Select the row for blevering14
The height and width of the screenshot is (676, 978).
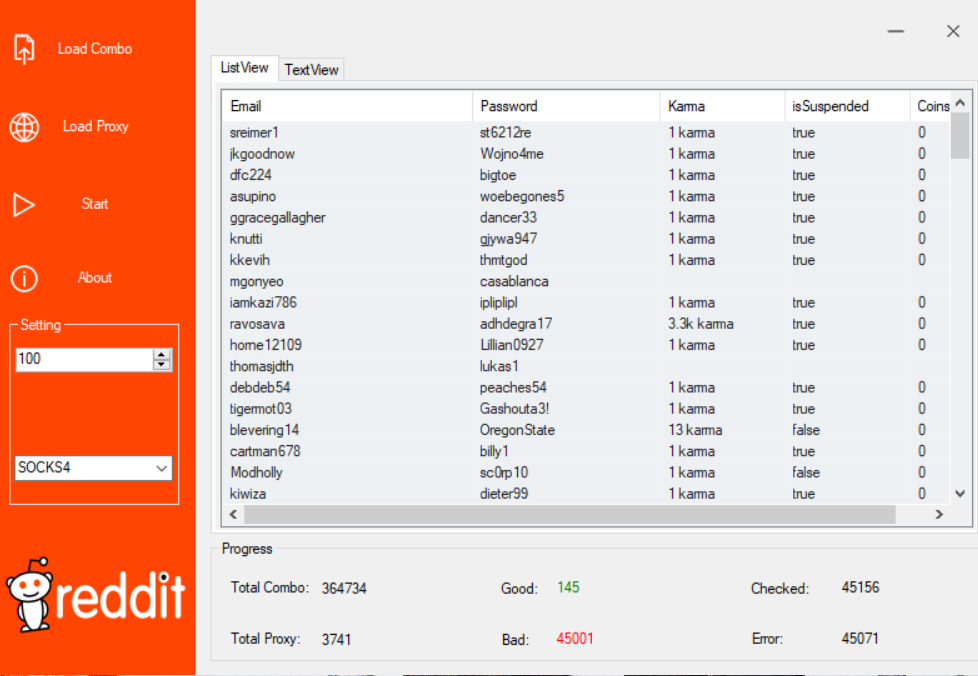(x=586, y=430)
